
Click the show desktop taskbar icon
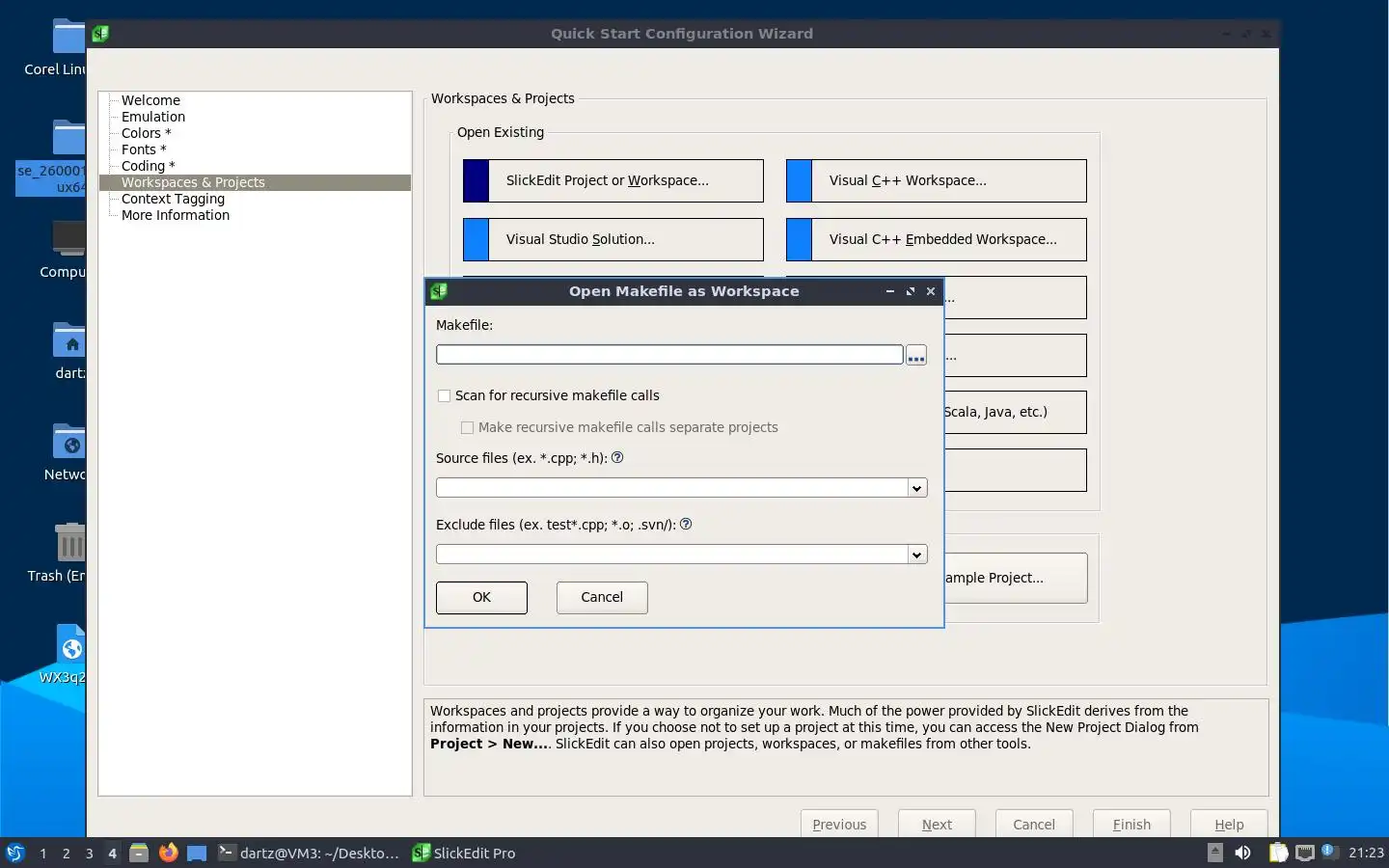pyautogui.click(x=197, y=853)
